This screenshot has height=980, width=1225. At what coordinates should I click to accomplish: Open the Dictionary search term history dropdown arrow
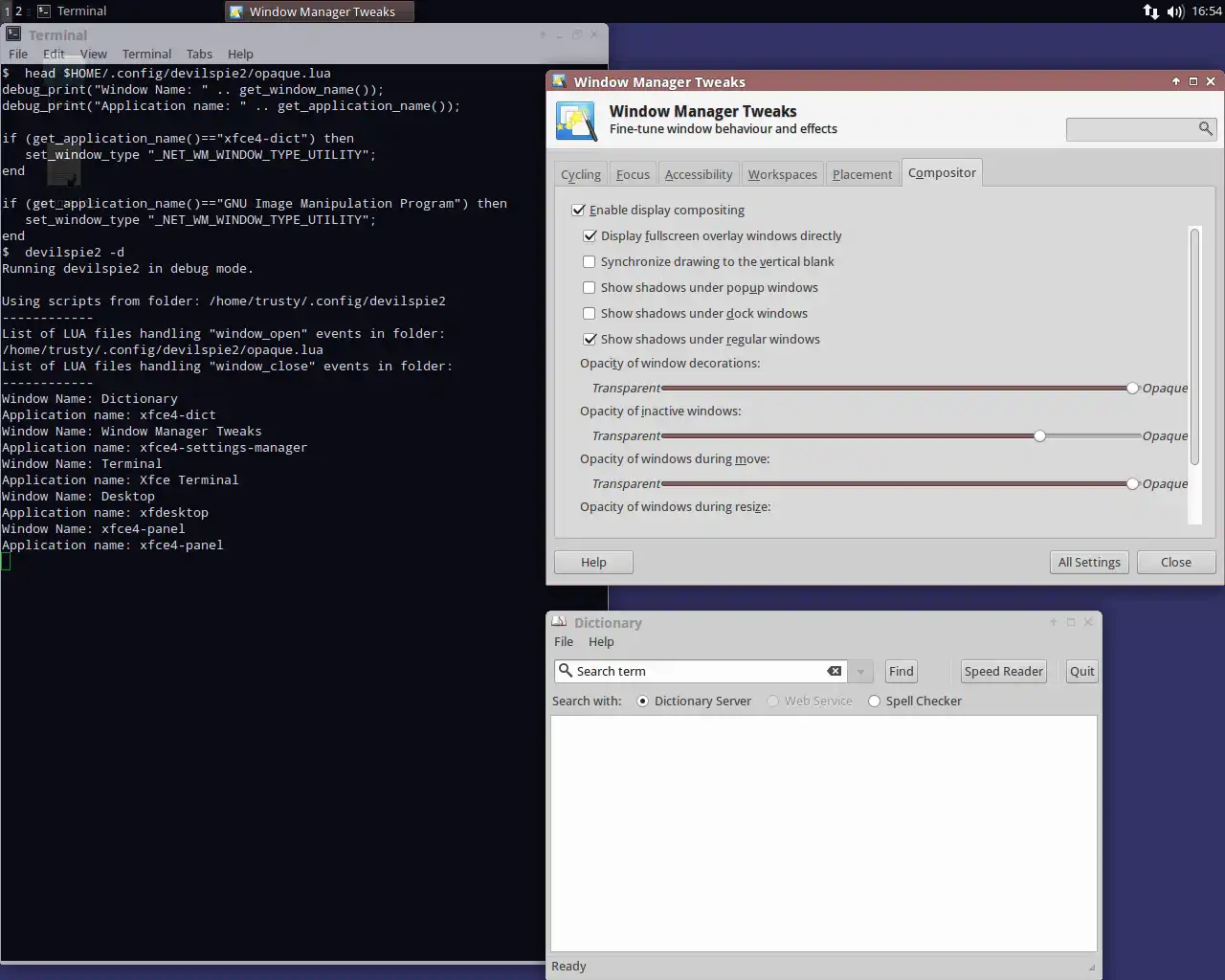coord(860,671)
